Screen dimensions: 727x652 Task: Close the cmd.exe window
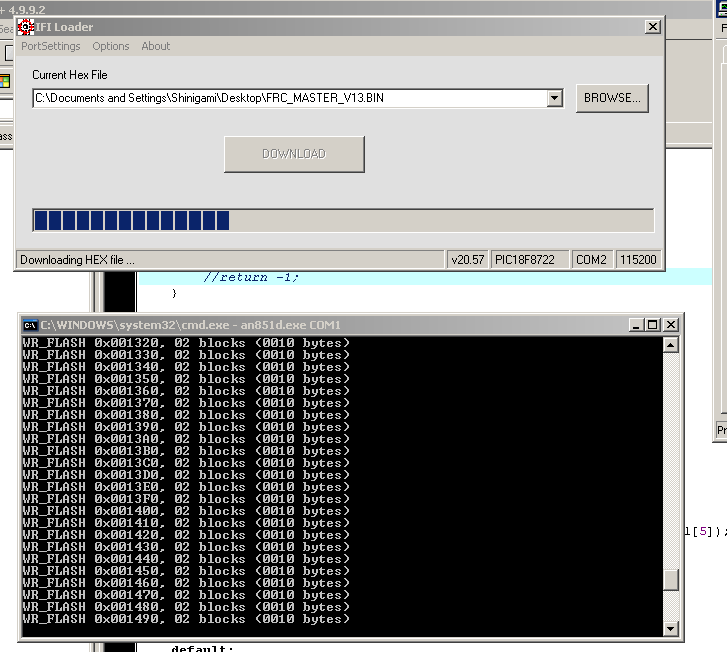pos(670,325)
